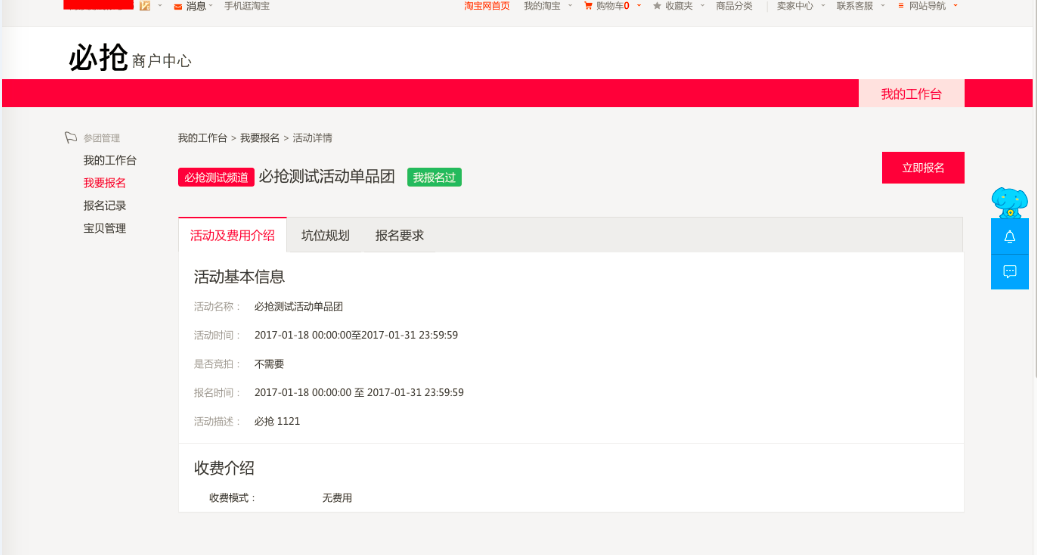
Task: Click the 网站导航 menu icon
Action: (x=901, y=6)
